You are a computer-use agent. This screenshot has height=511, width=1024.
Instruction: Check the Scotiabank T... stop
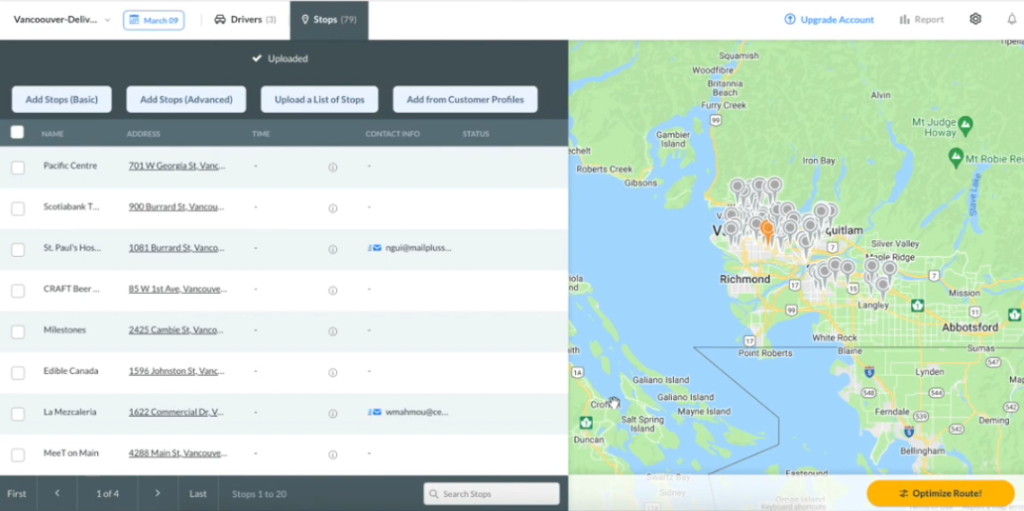tap(18, 208)
